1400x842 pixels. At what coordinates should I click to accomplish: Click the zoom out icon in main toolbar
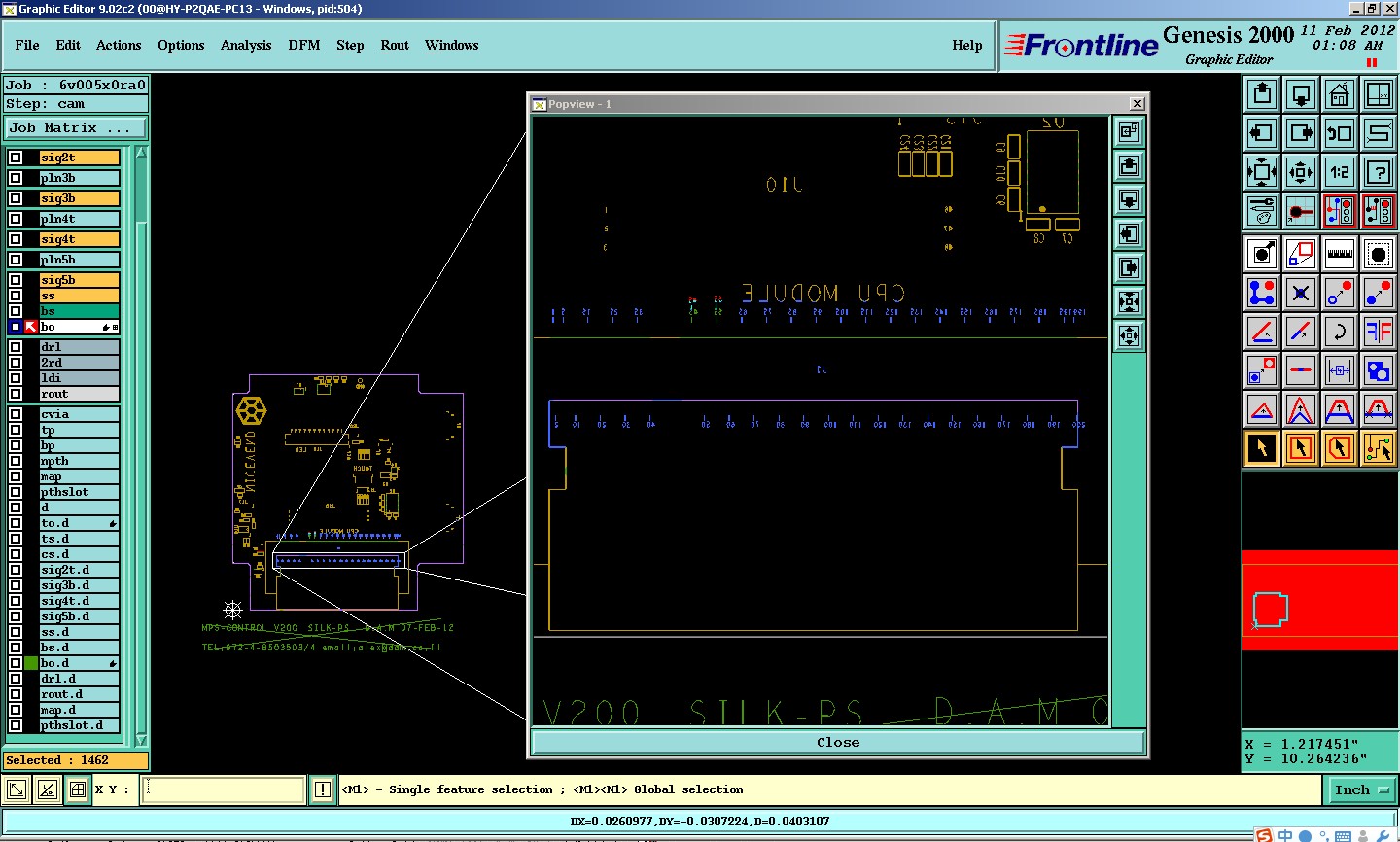pyautogui.click(x=1301, y=172)
